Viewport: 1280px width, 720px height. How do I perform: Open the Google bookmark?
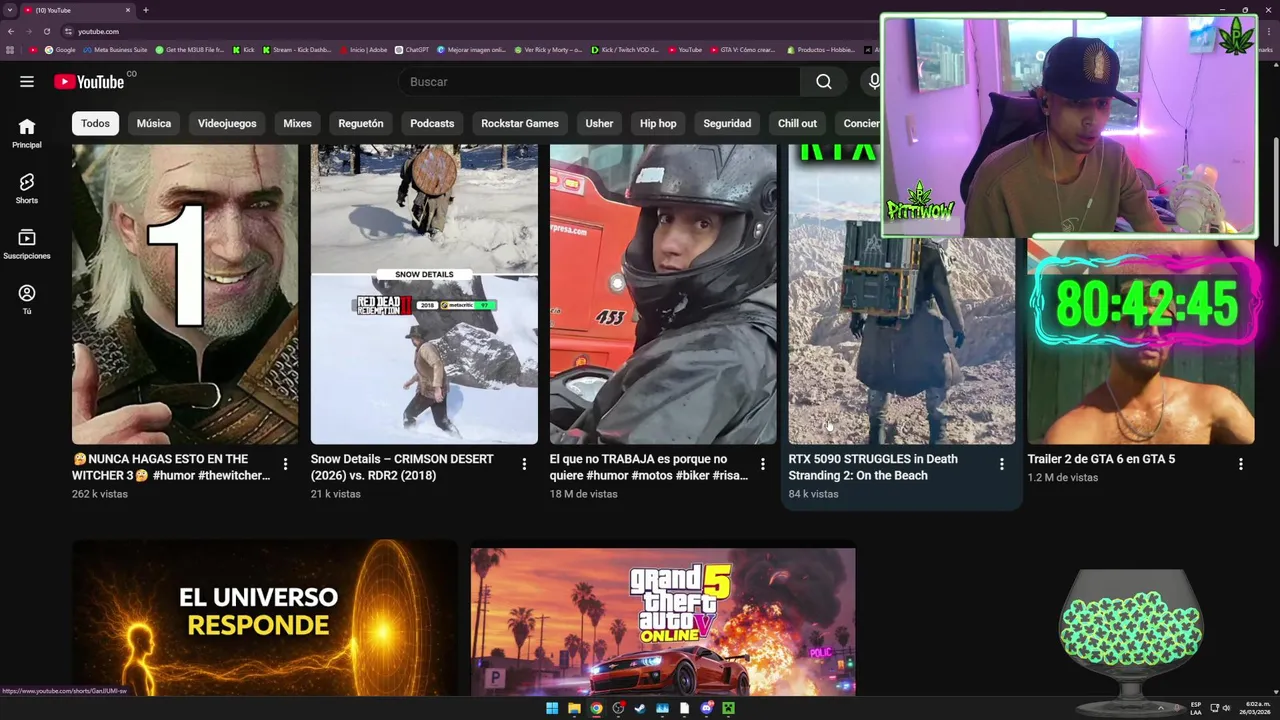coord(60,49)
